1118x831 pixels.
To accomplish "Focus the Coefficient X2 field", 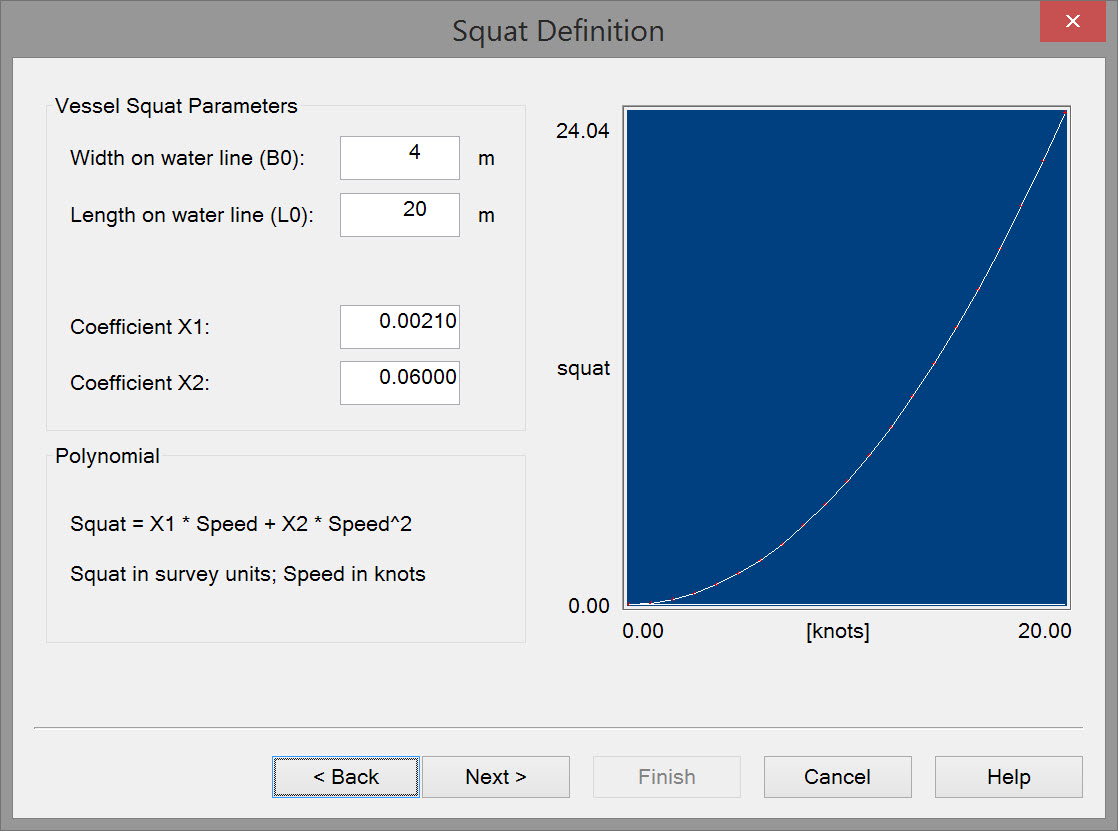I will tap(400, 383).
